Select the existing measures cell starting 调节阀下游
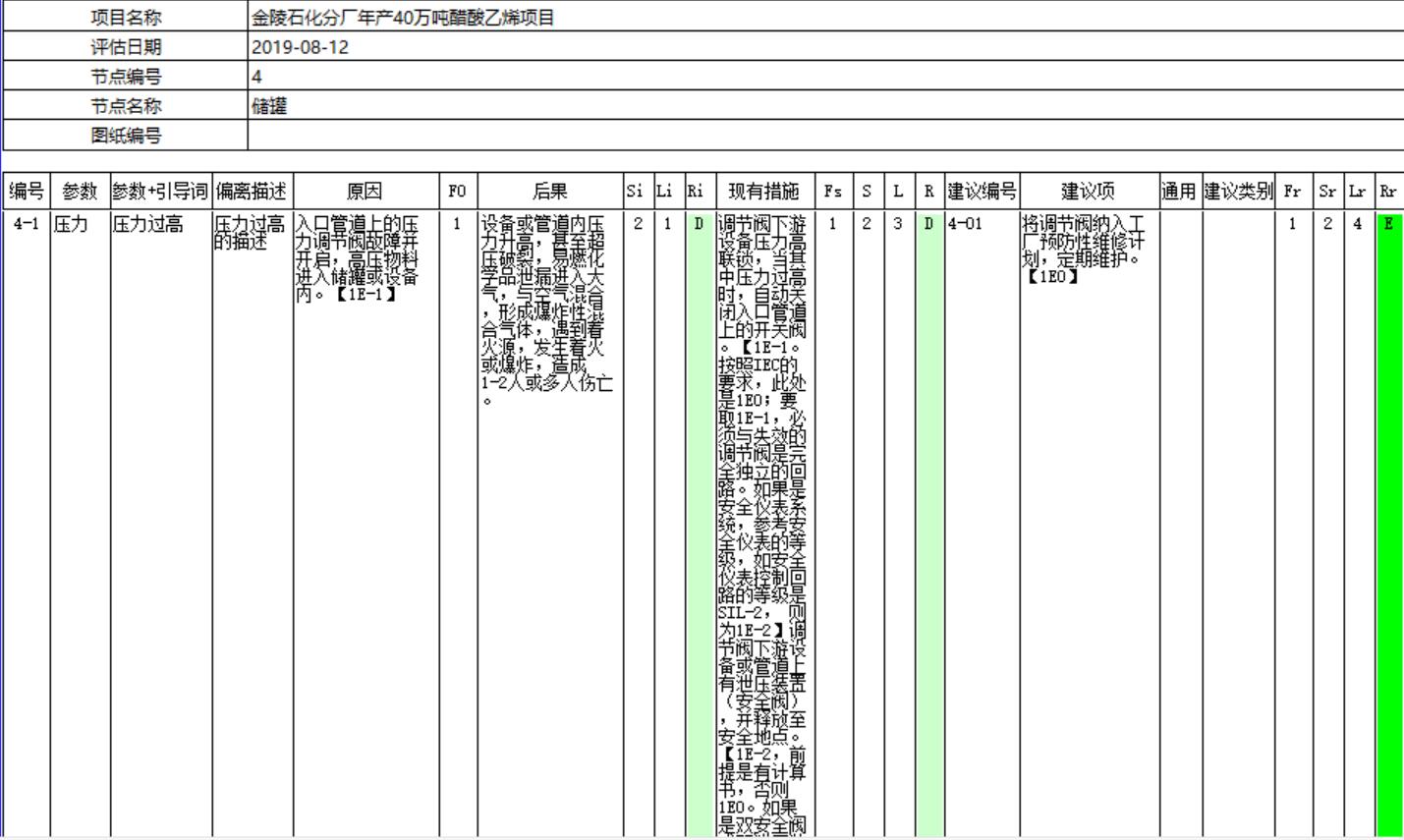 pyautogui.click(x=764, y=523)
